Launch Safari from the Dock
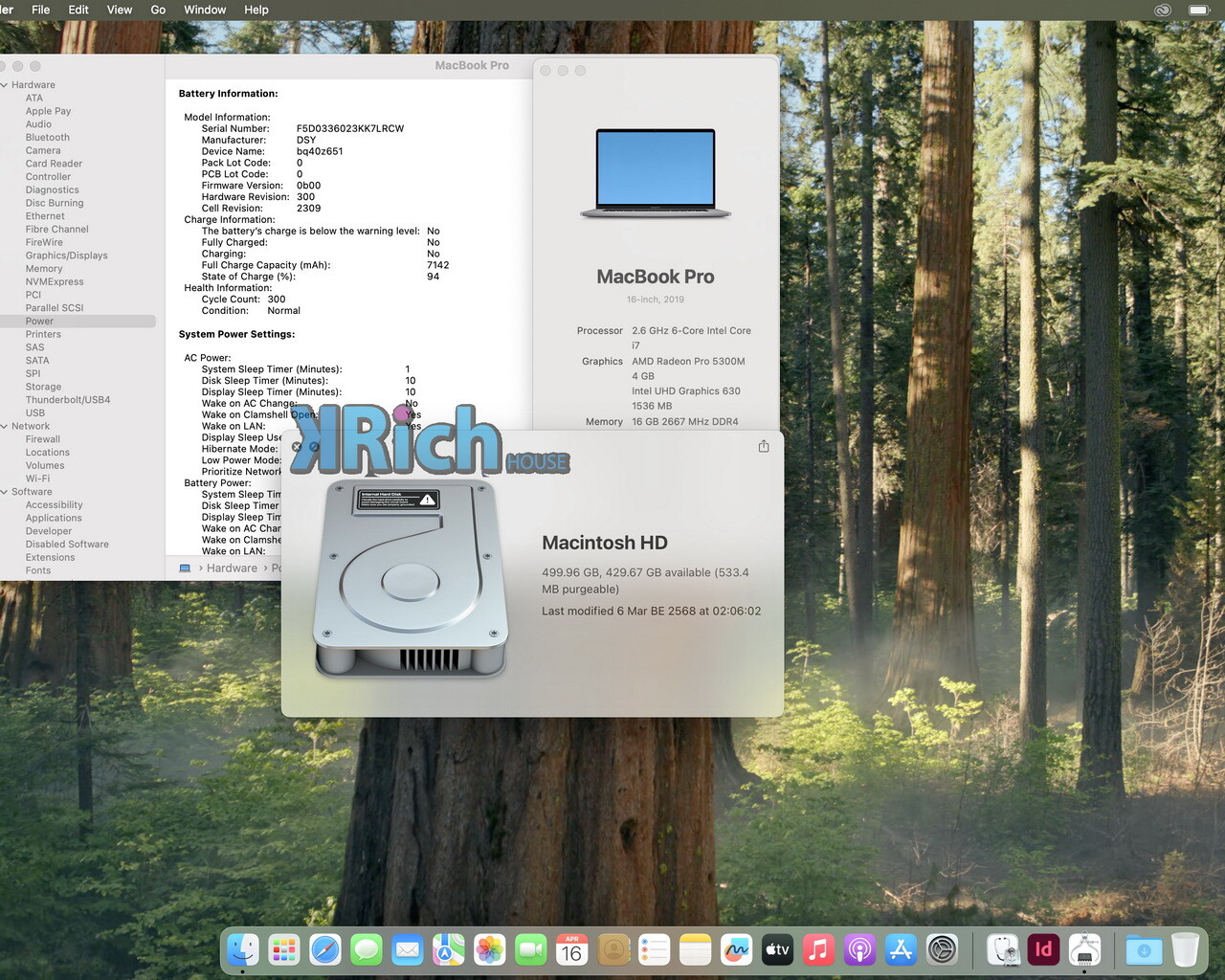This screenshot has height=980, width=1225. pos(325,949)
